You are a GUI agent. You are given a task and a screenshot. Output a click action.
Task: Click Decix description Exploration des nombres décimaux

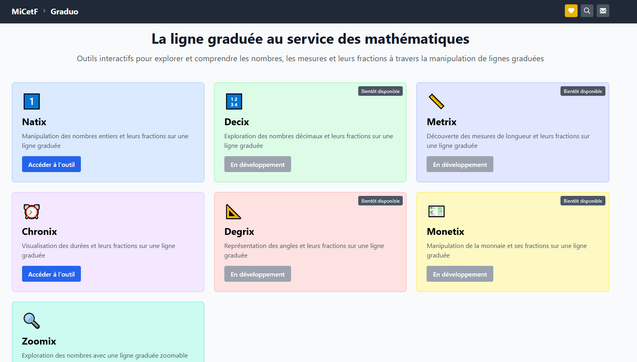tap(309, 141)
